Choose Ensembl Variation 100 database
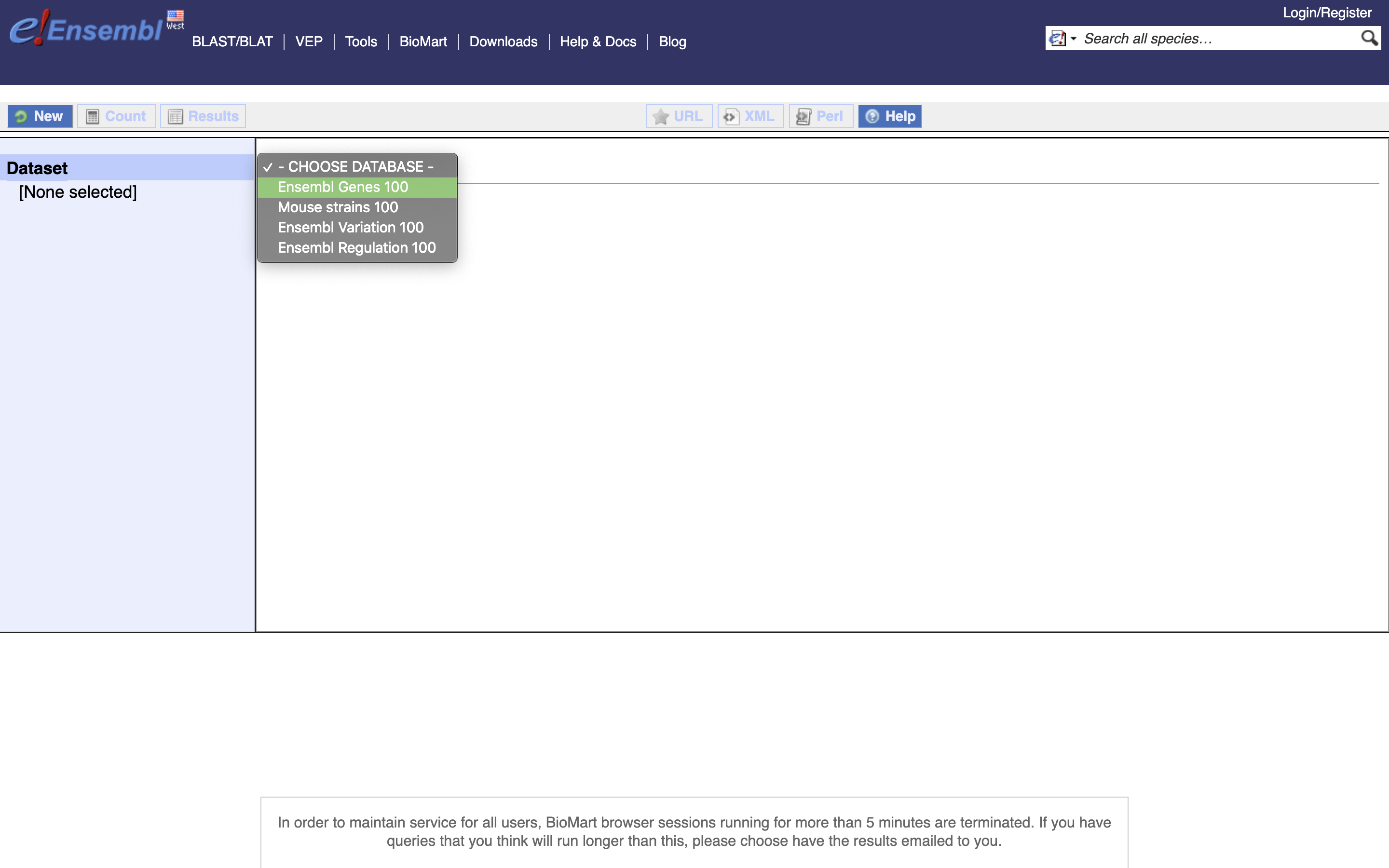The height and width of the screenshot is (868, 1389). click(x=357, y=227)
